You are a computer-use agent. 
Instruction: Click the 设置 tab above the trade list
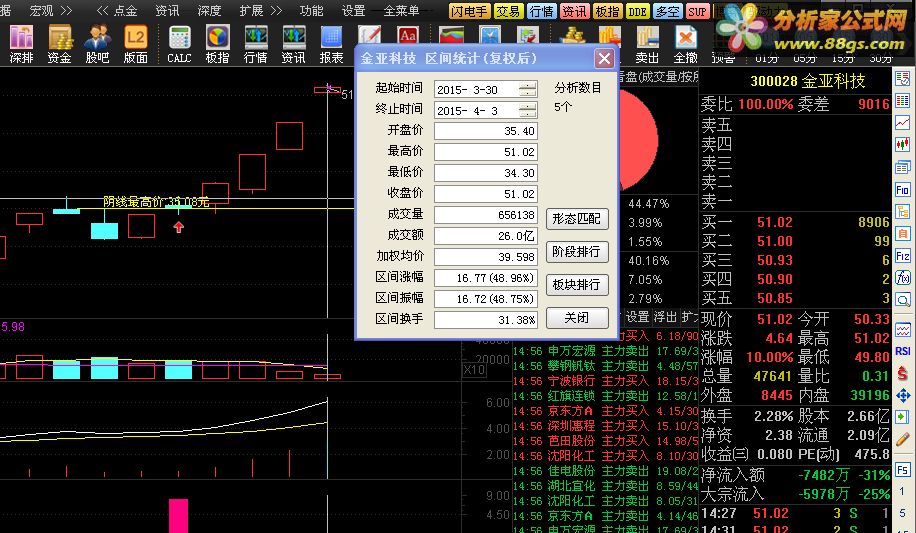(637, 317)
